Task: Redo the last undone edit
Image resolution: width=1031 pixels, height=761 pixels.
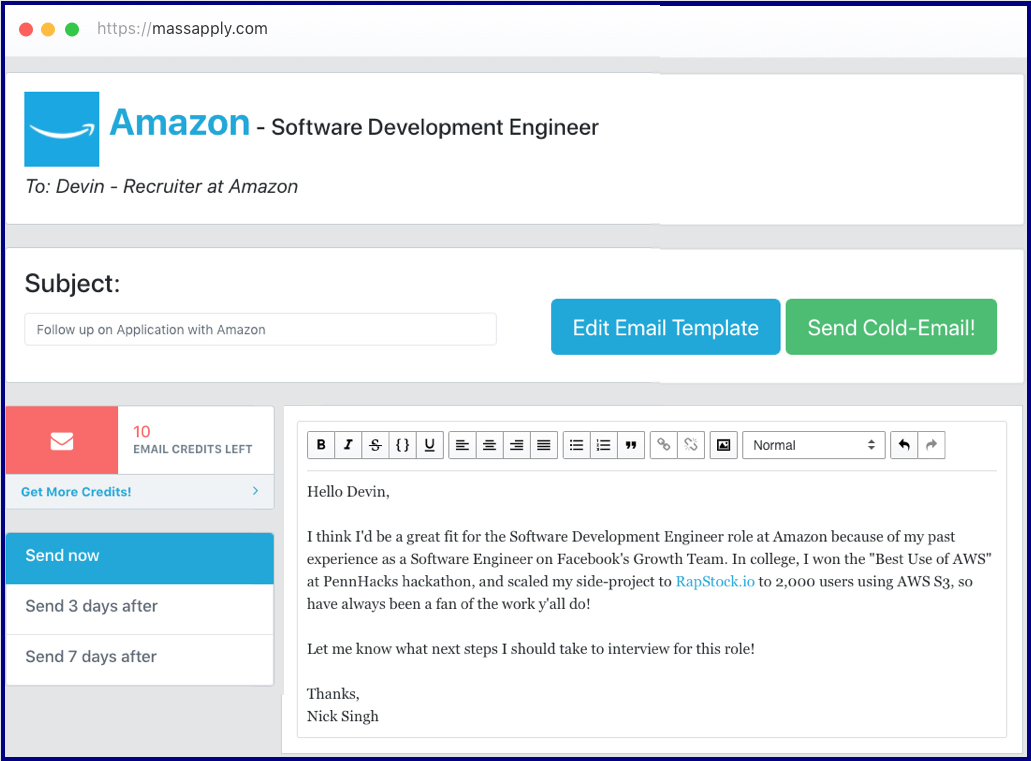Action: click(932, 445)
